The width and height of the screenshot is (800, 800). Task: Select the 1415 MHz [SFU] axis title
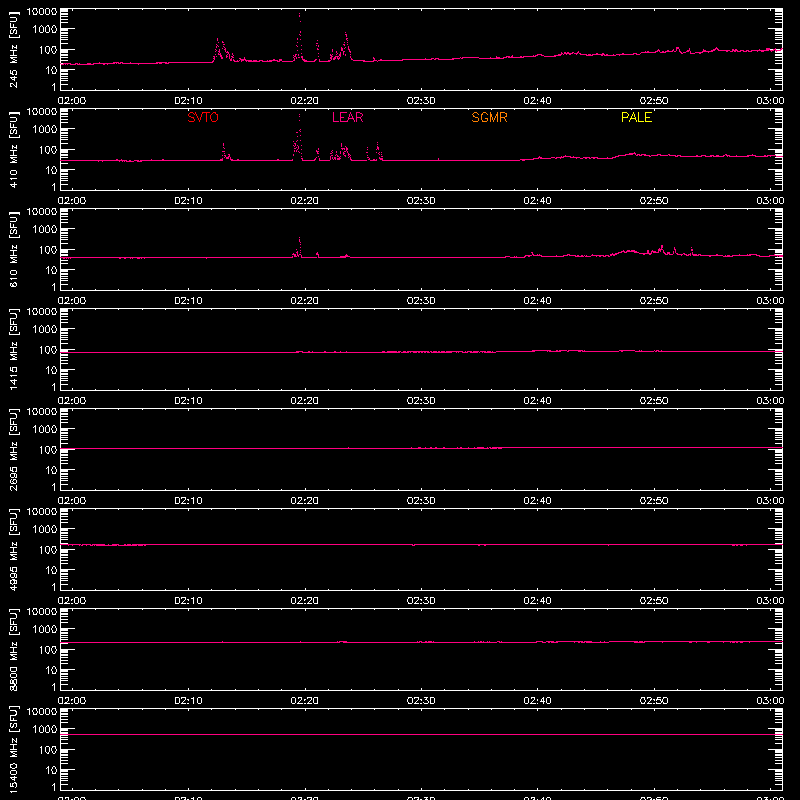[x=13, y=349]
